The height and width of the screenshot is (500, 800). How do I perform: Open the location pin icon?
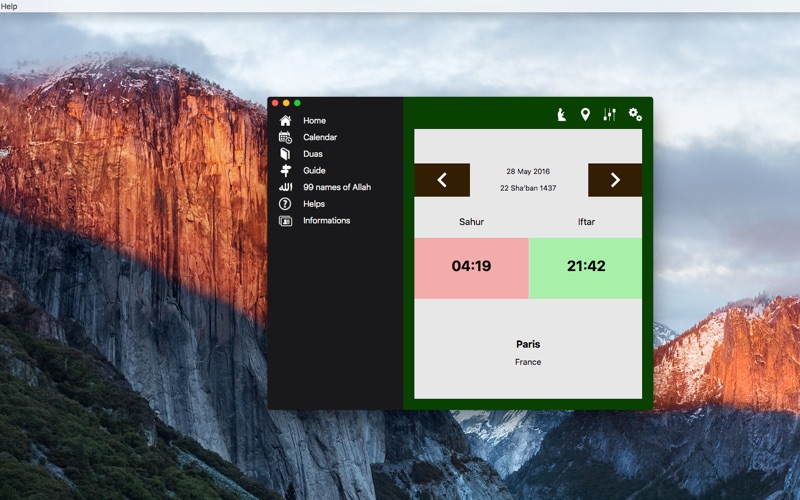click(585, 114)
